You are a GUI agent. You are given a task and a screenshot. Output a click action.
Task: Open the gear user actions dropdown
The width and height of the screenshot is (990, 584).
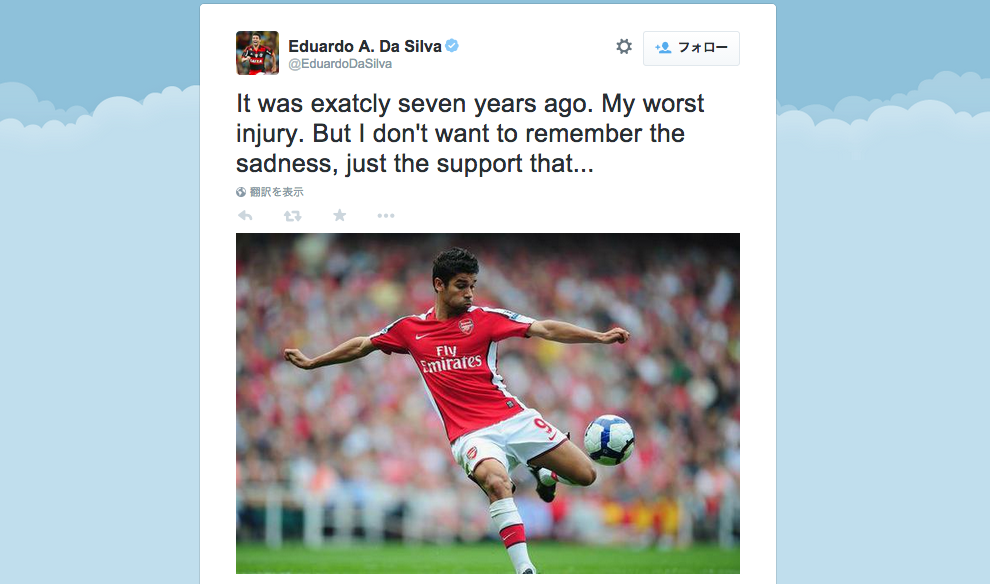624,47
